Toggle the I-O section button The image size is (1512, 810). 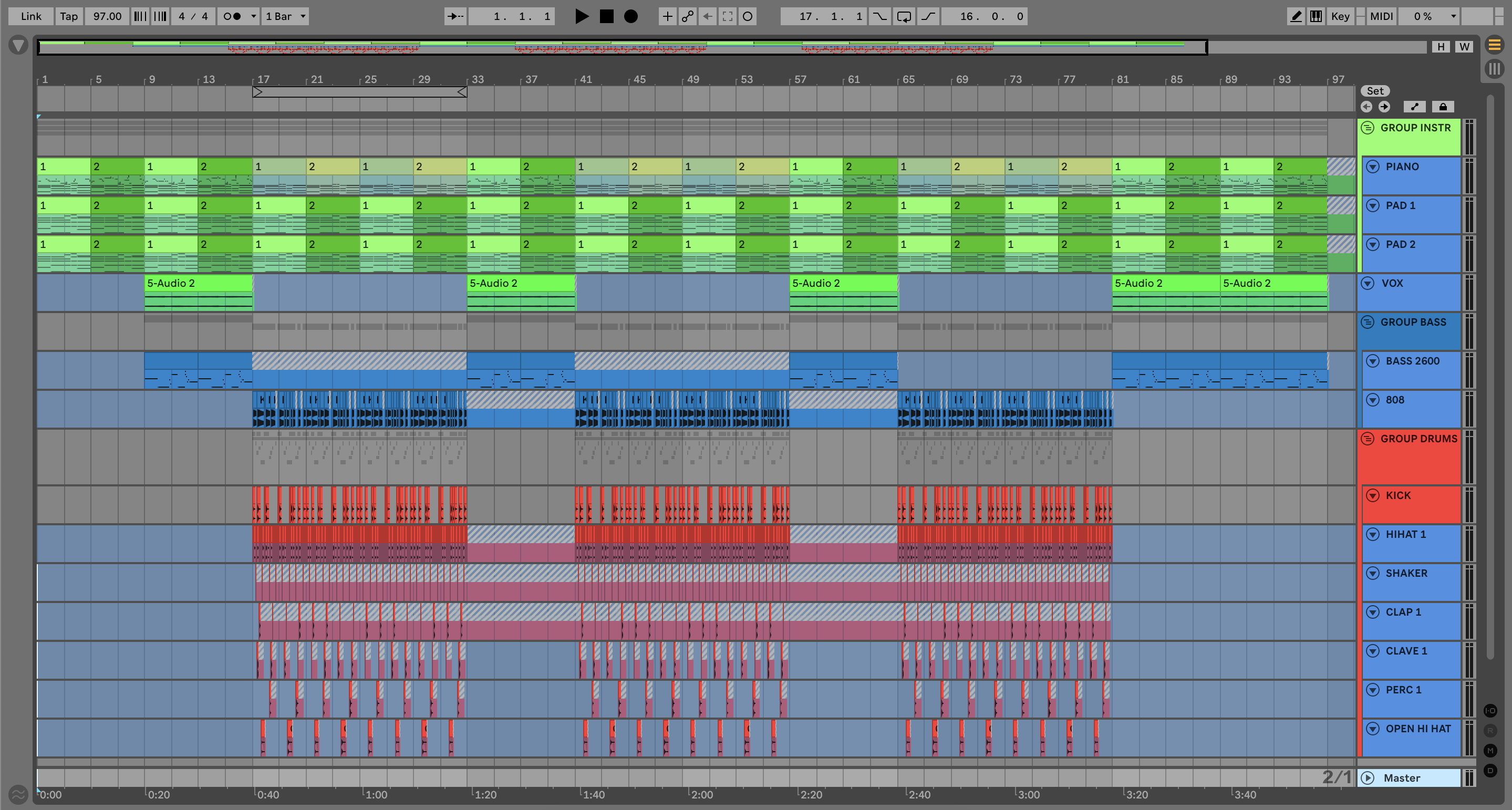[x=1490, y=711]
